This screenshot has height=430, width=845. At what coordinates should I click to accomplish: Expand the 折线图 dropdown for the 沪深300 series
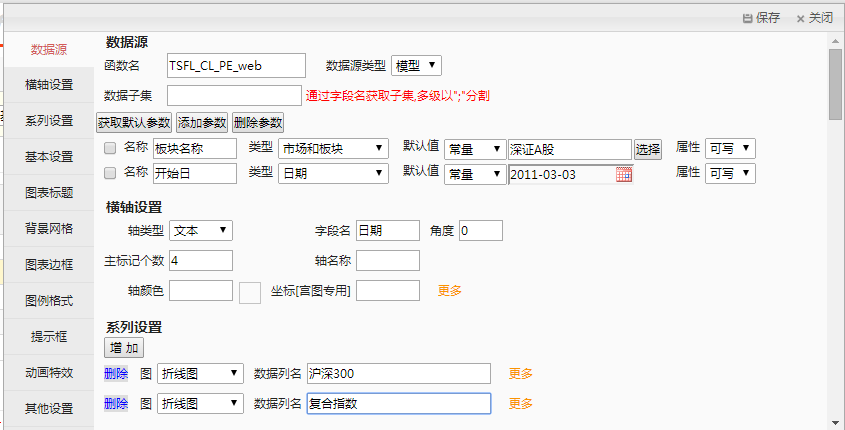click(200, 374)
